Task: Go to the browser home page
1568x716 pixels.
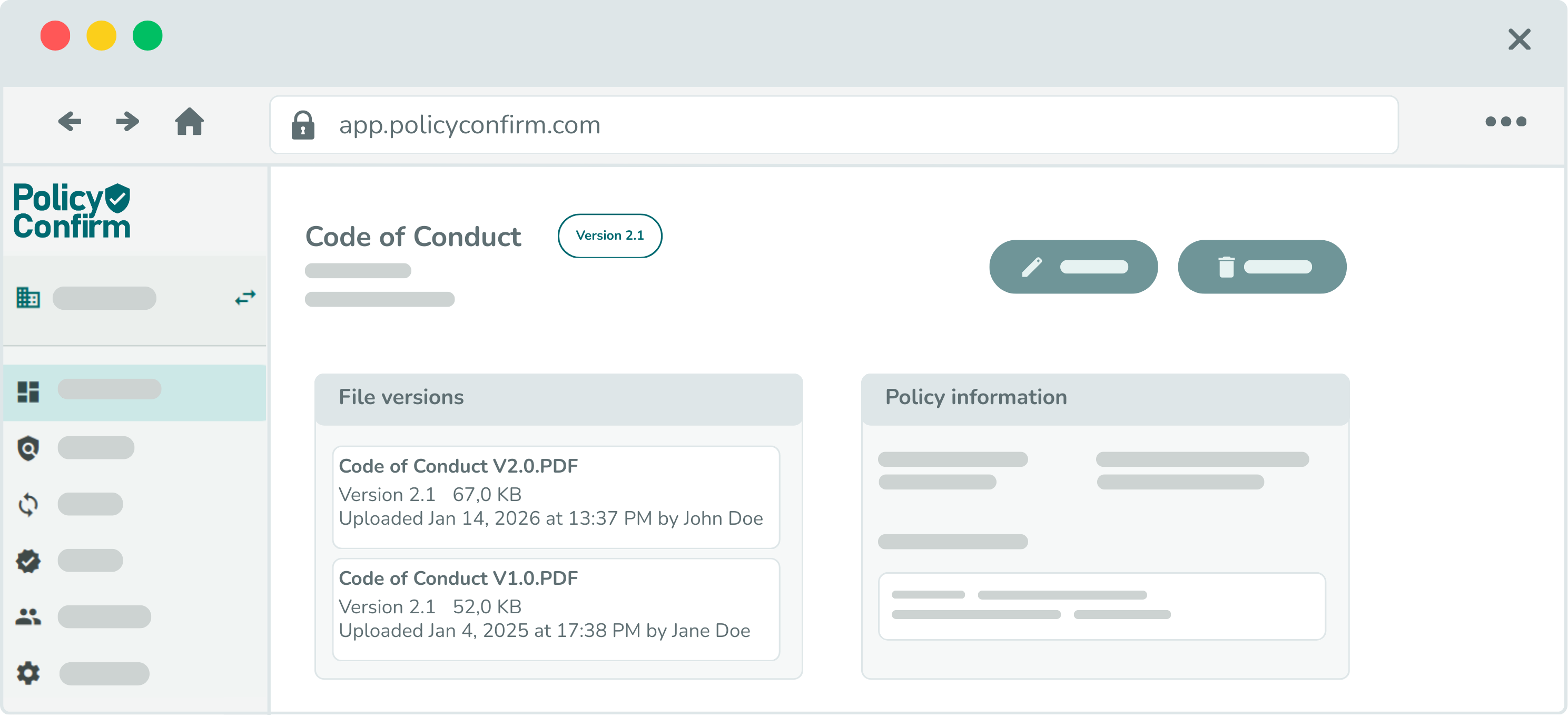Action: point(189,121)
